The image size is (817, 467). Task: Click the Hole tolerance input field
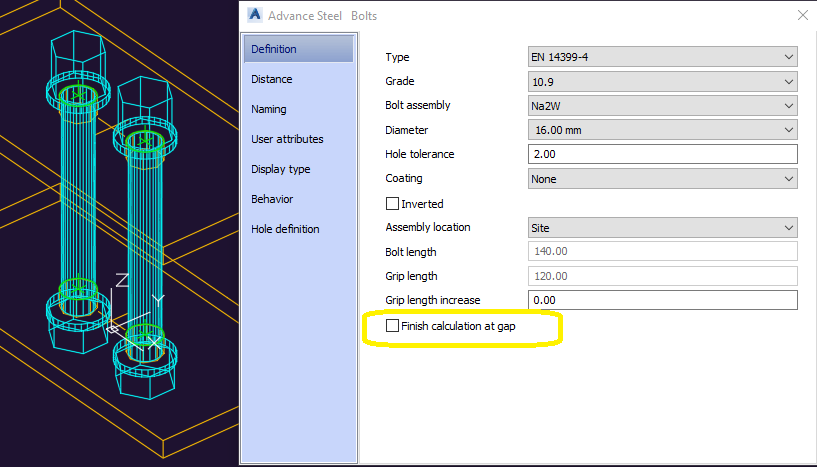[662, 154]
